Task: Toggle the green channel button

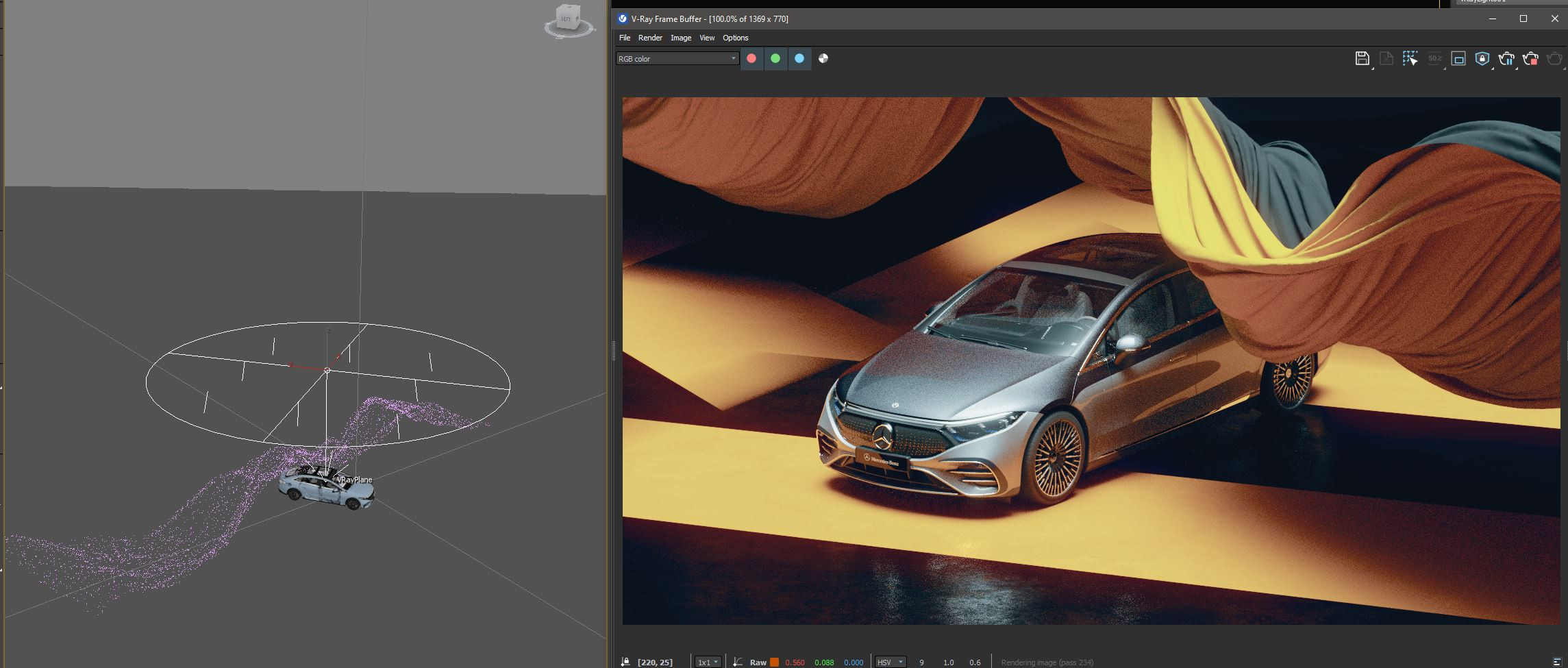Action: click(x=775, y=59)
